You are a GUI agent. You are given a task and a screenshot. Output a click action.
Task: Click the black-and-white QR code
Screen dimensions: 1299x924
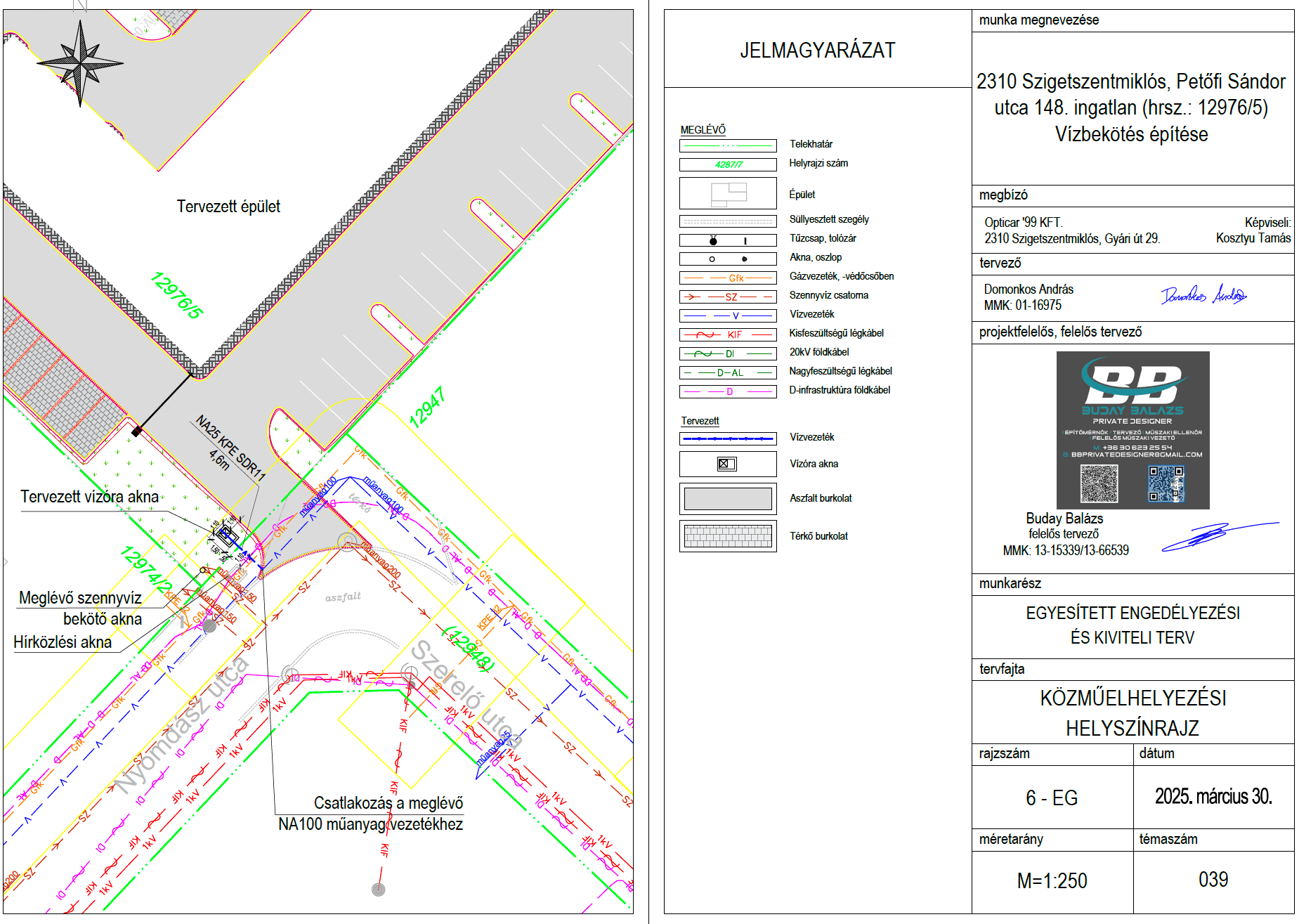[x=1099, y=483]
